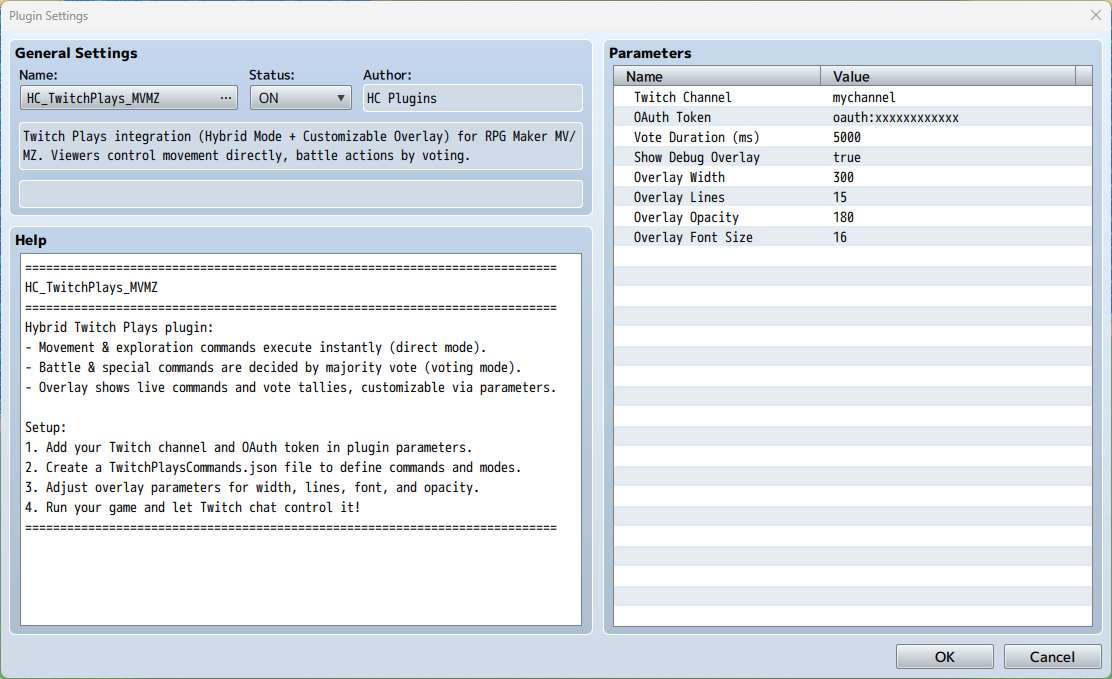Click the value 16
The image size is (1112, 679).
(x=840, y=237)
